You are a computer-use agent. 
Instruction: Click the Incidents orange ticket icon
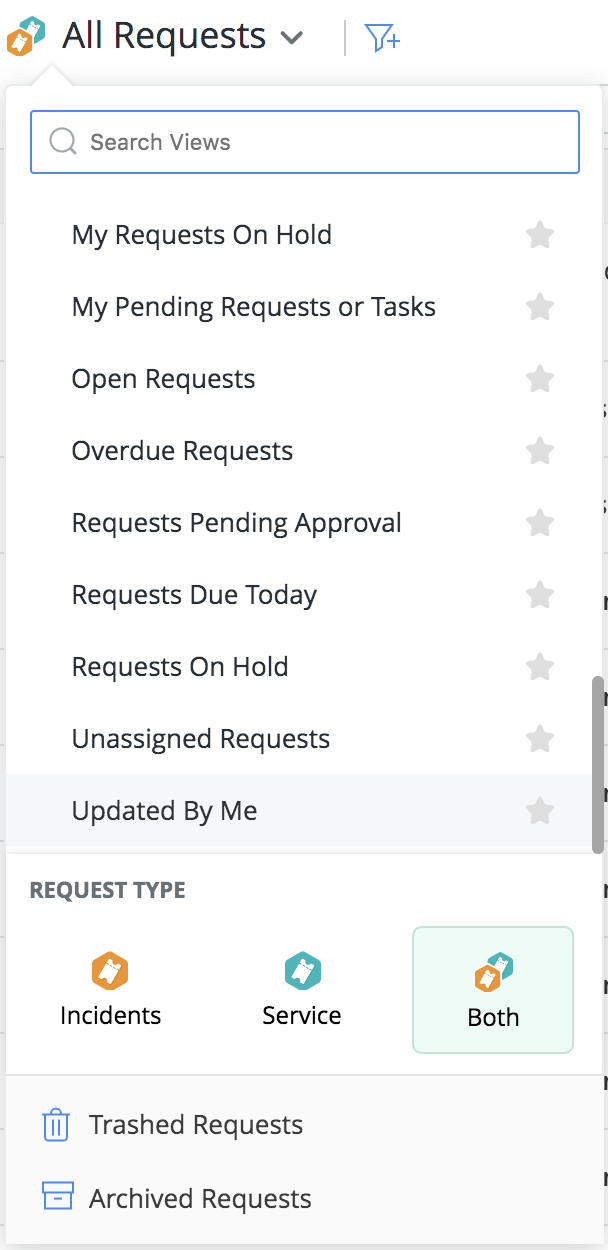pyautogui.click(x=110, y=970)
